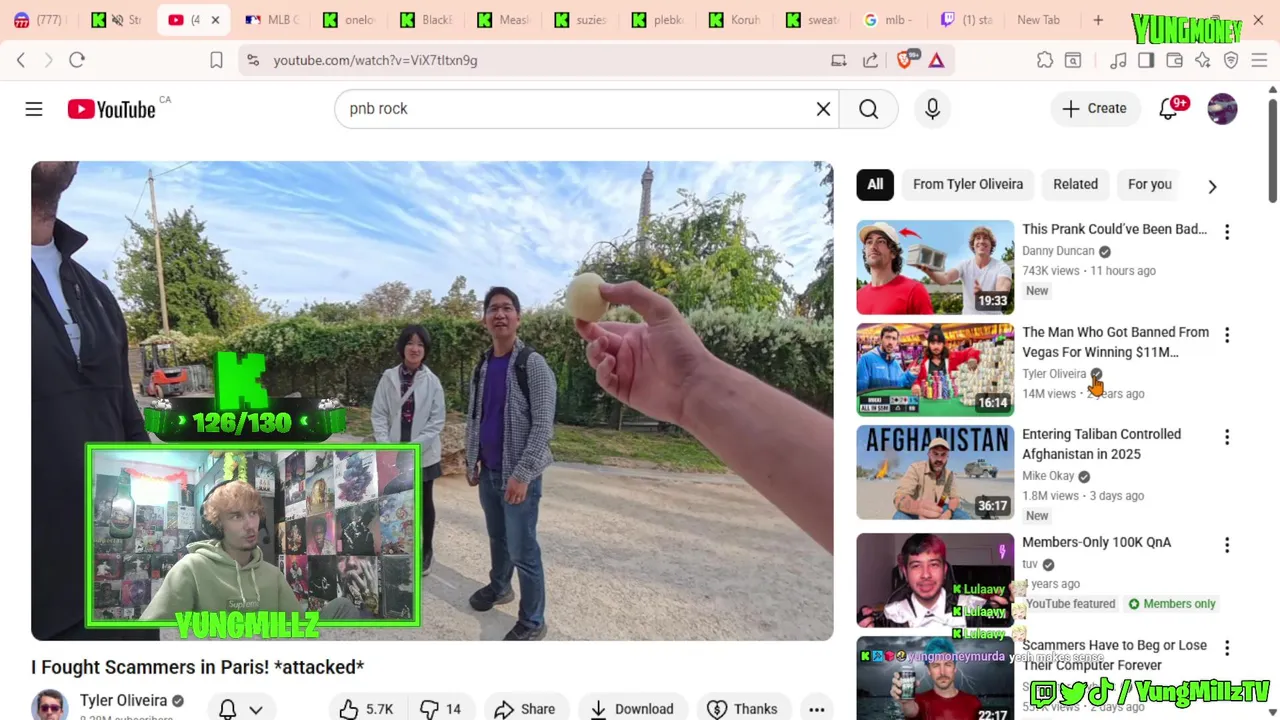Click the magnifier search button
Screen dimensions: 1280x720
pos(868,109)
